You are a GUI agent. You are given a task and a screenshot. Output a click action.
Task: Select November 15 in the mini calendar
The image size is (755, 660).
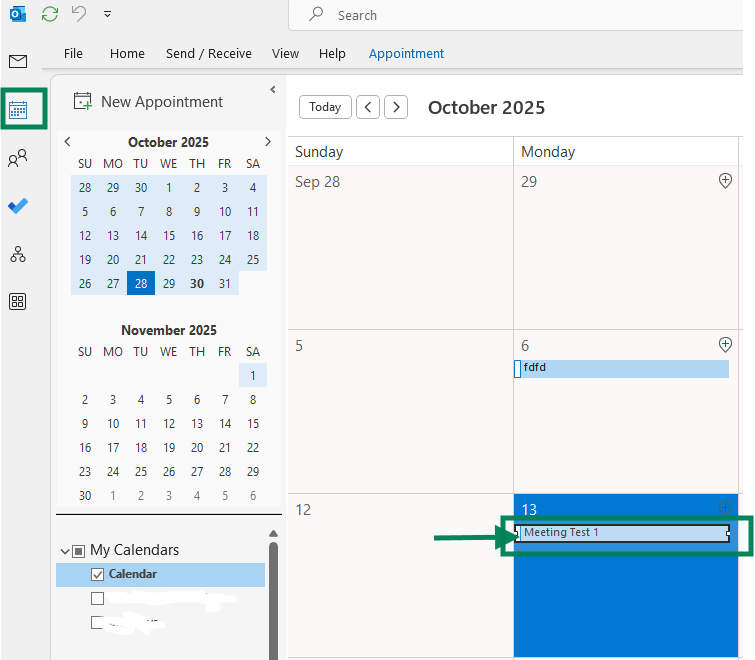253,424
